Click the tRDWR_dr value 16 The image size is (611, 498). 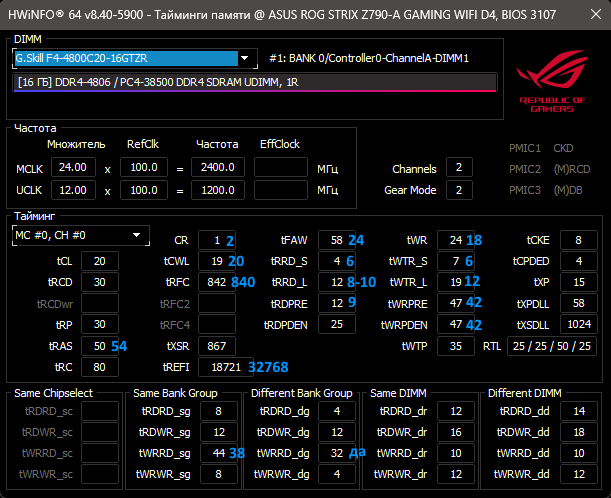456,432
